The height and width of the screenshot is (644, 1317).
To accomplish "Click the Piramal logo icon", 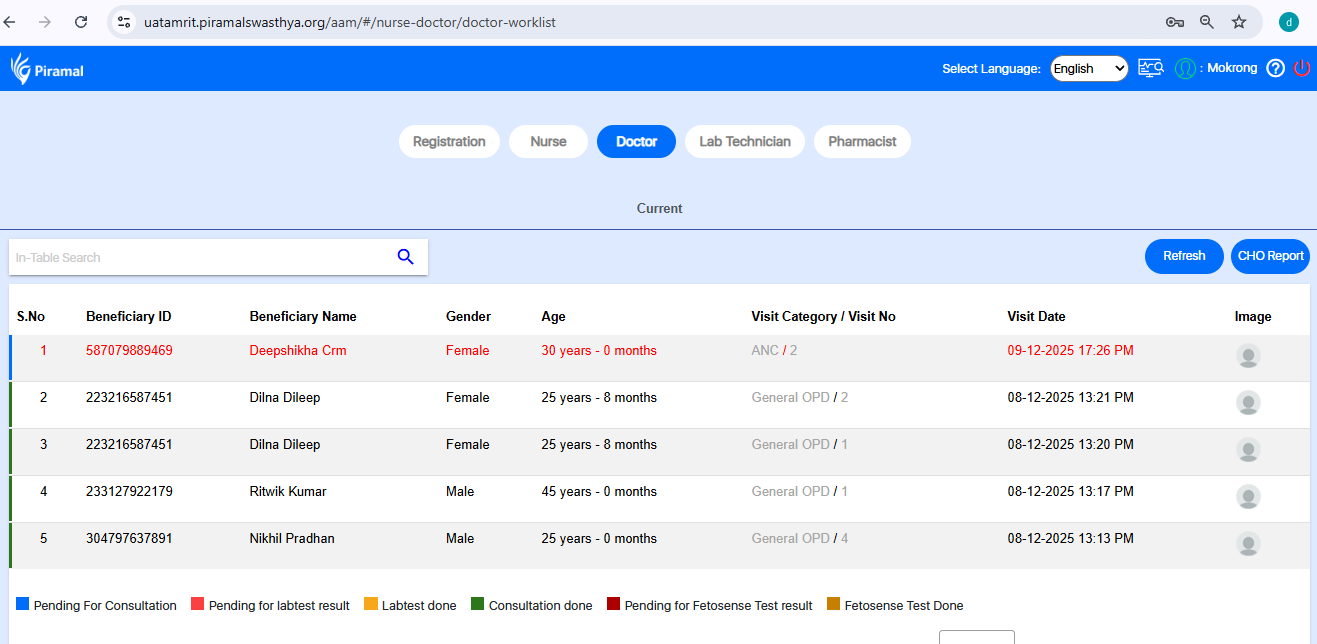I will click(21, 69).
